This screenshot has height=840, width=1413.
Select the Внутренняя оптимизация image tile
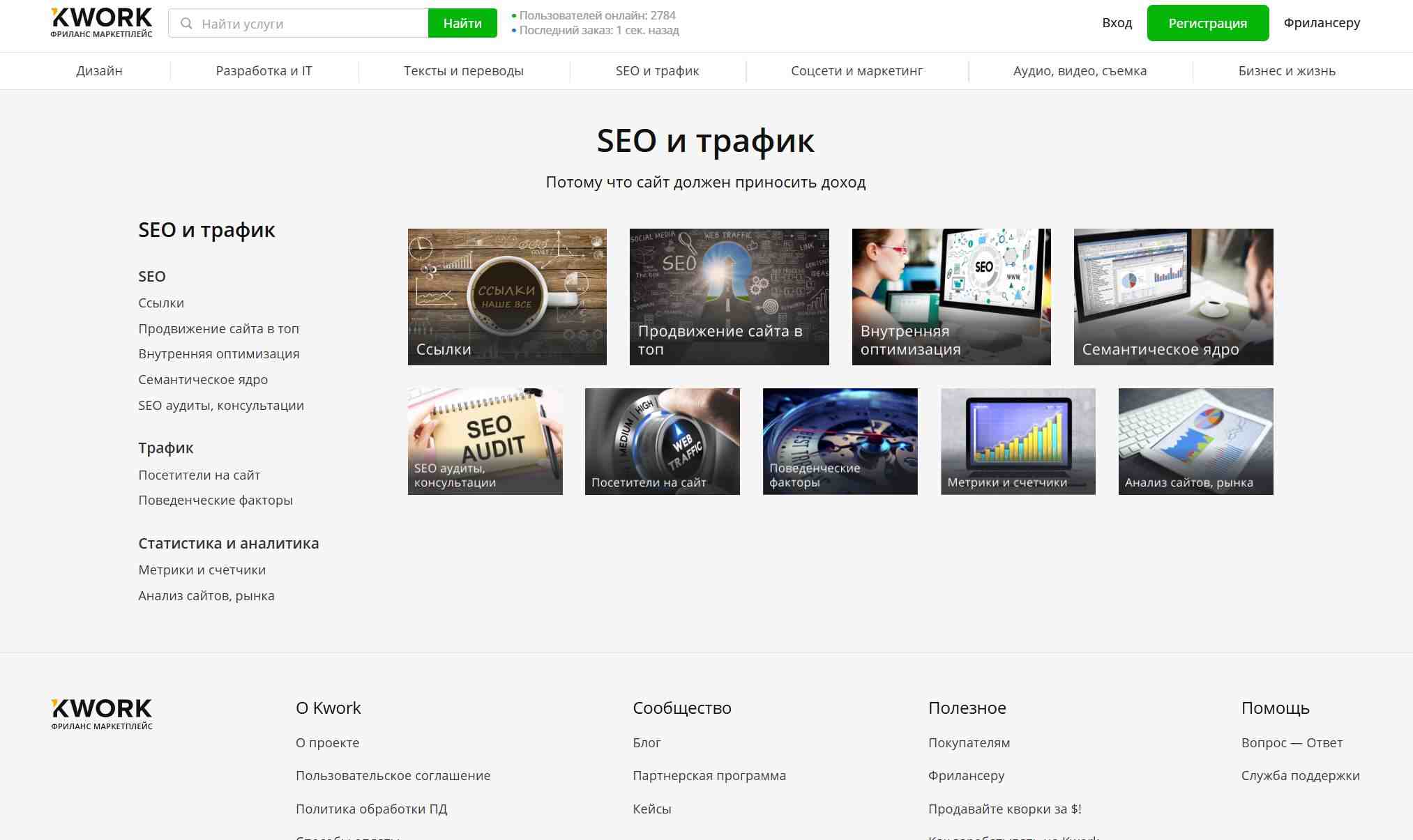(951, 296)
